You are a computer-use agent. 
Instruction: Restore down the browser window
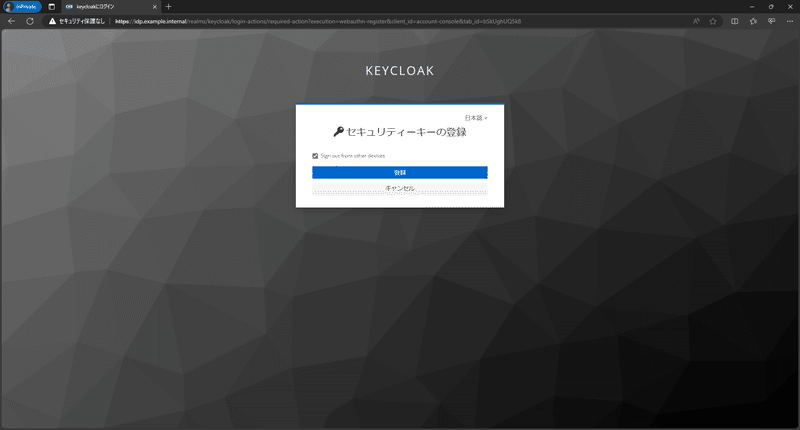point(771,7)
